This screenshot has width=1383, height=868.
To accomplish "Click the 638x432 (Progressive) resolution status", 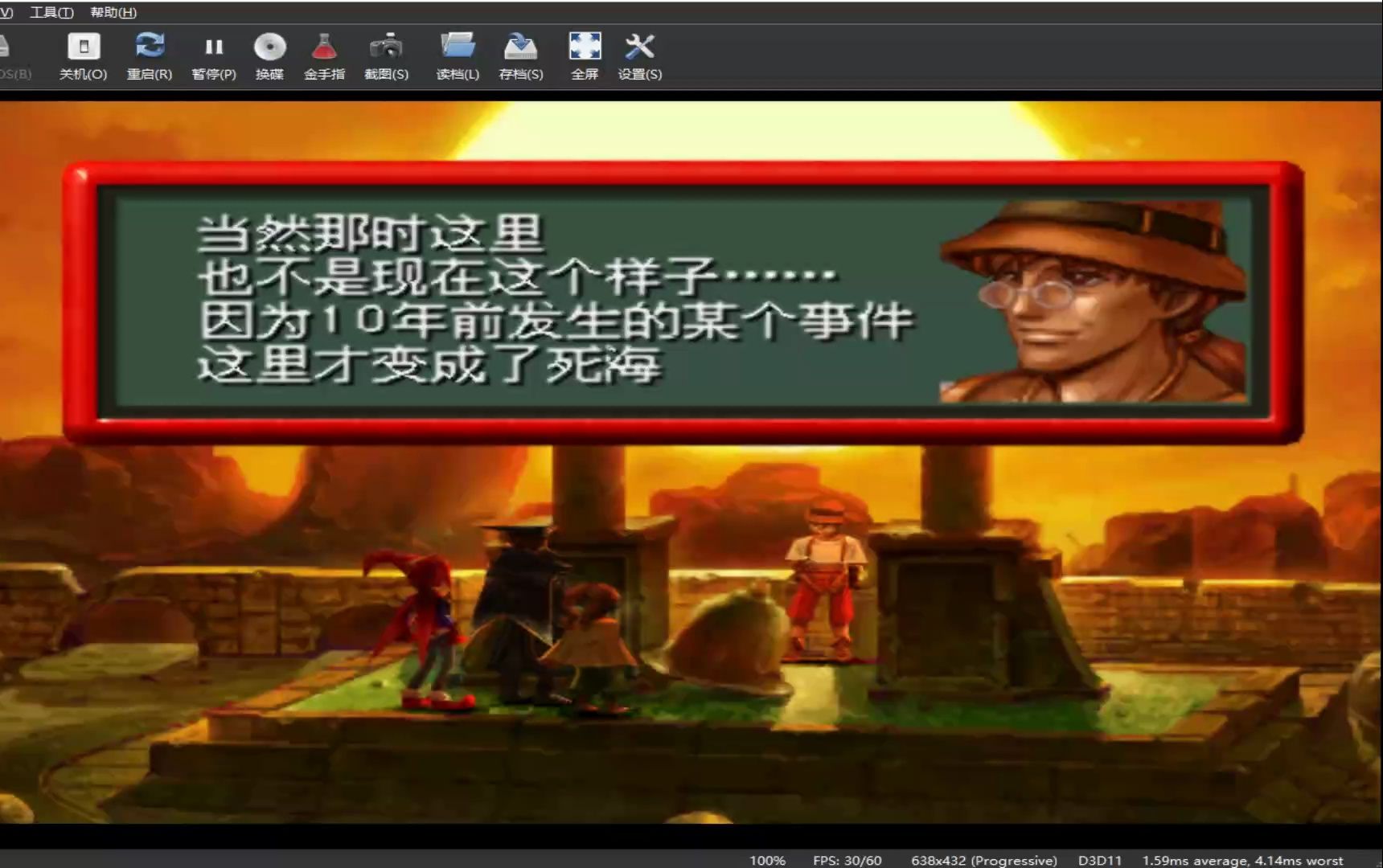I will (x=984, y=860).
